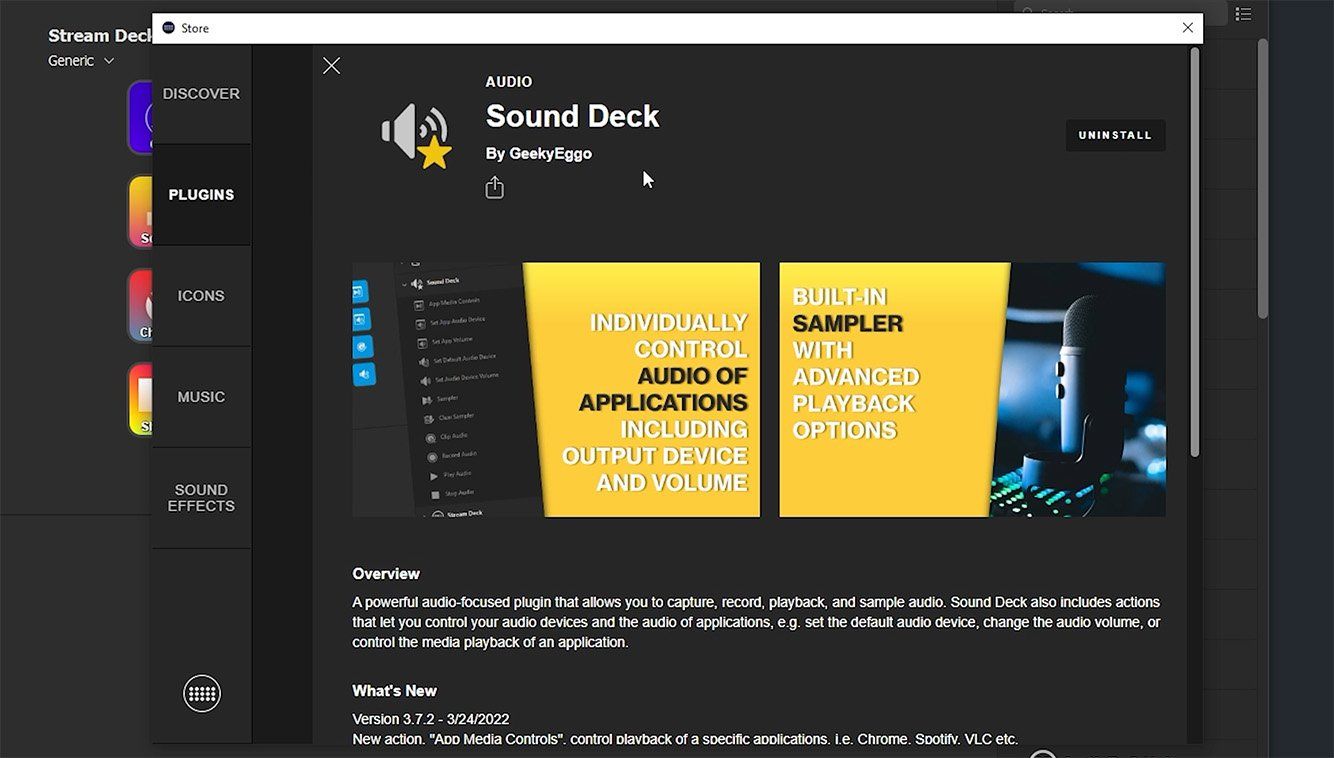The width and height of the screenshot is (1334, 758).
Task: Open the Plugins tab
Action: tap(201, 195)
